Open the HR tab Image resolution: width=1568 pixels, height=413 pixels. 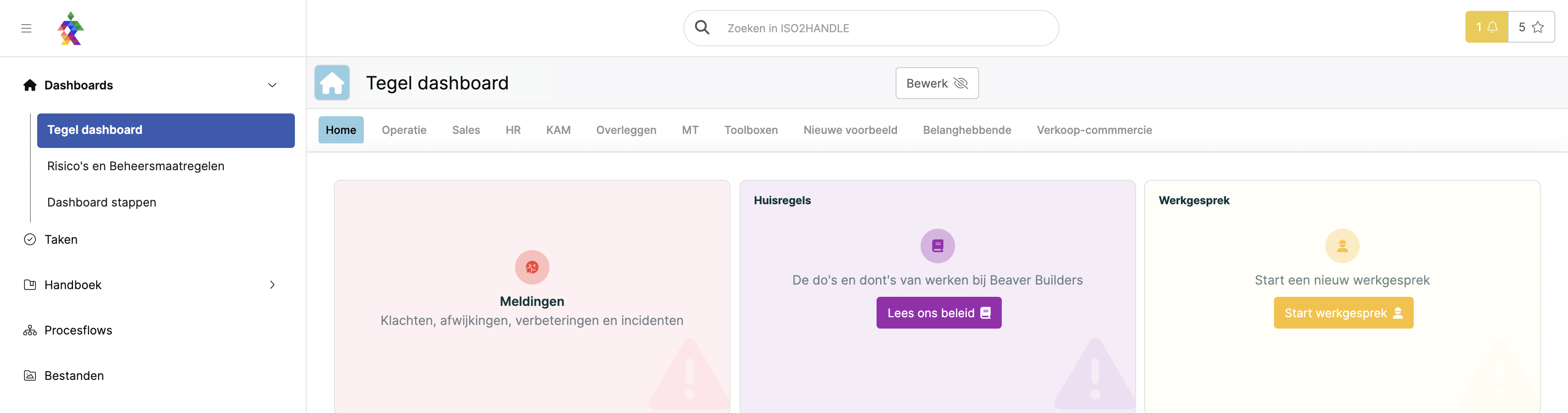click(513, 130)
